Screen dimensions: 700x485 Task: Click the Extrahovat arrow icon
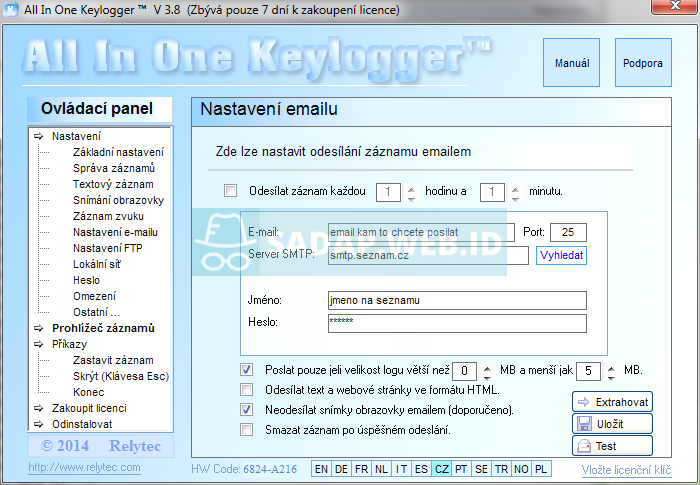583,402
